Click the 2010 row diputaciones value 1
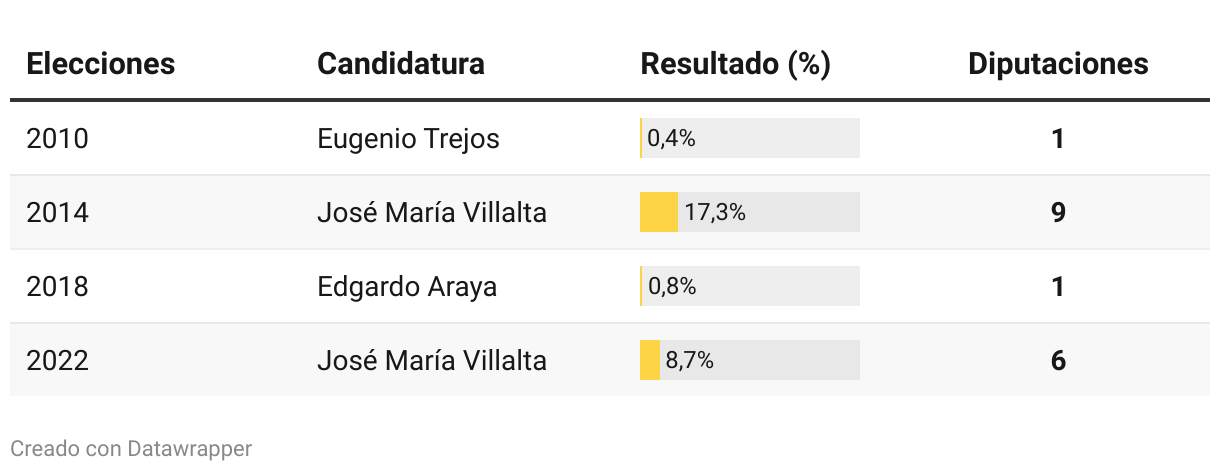Viewport: 1220px width, 472px height. 1058,138
